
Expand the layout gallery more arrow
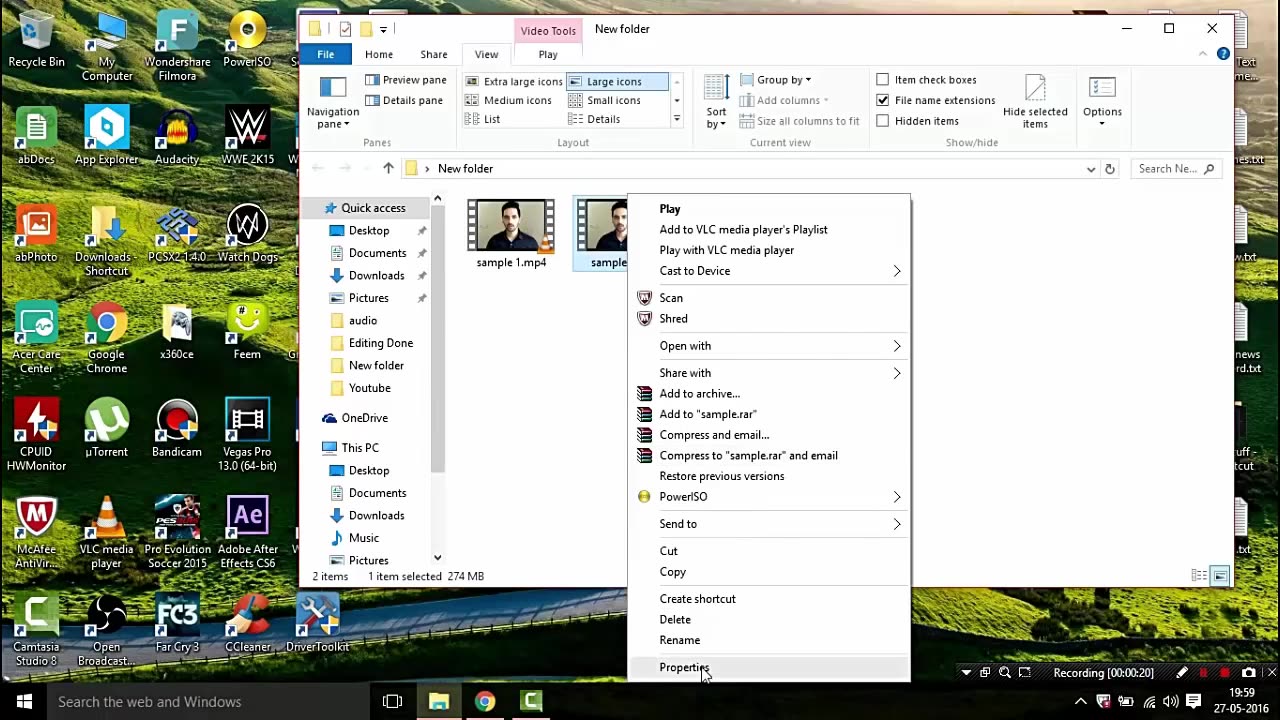pyautogui.click(x=677, y=119)
